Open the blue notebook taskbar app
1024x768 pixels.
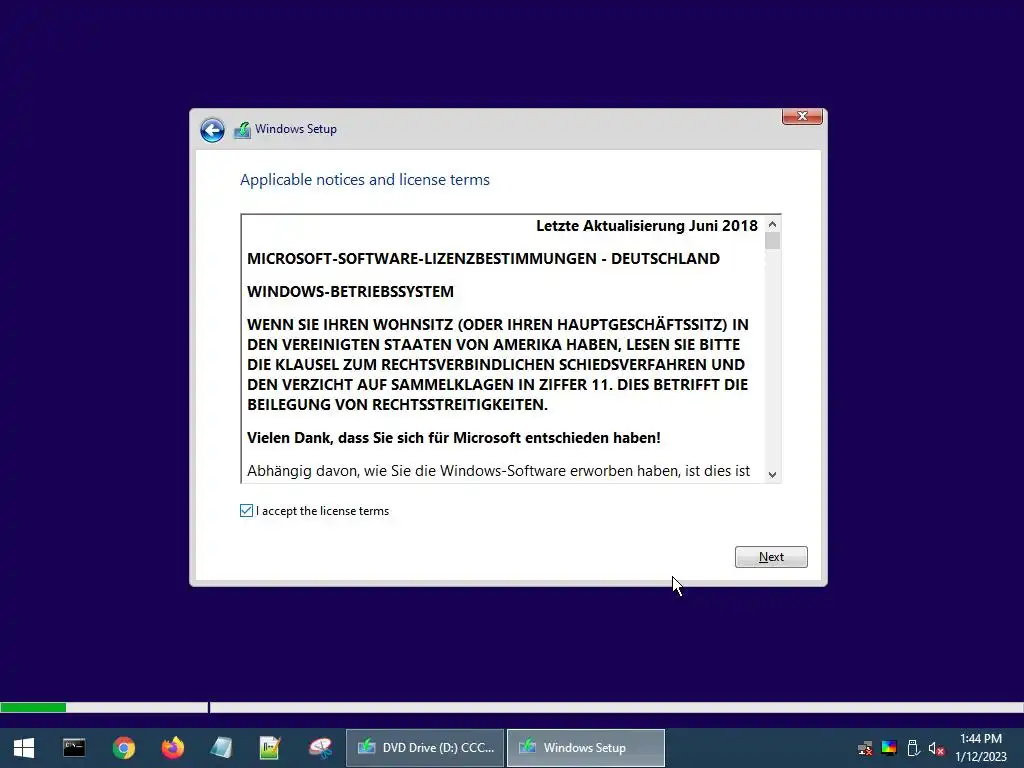(221, 748)
